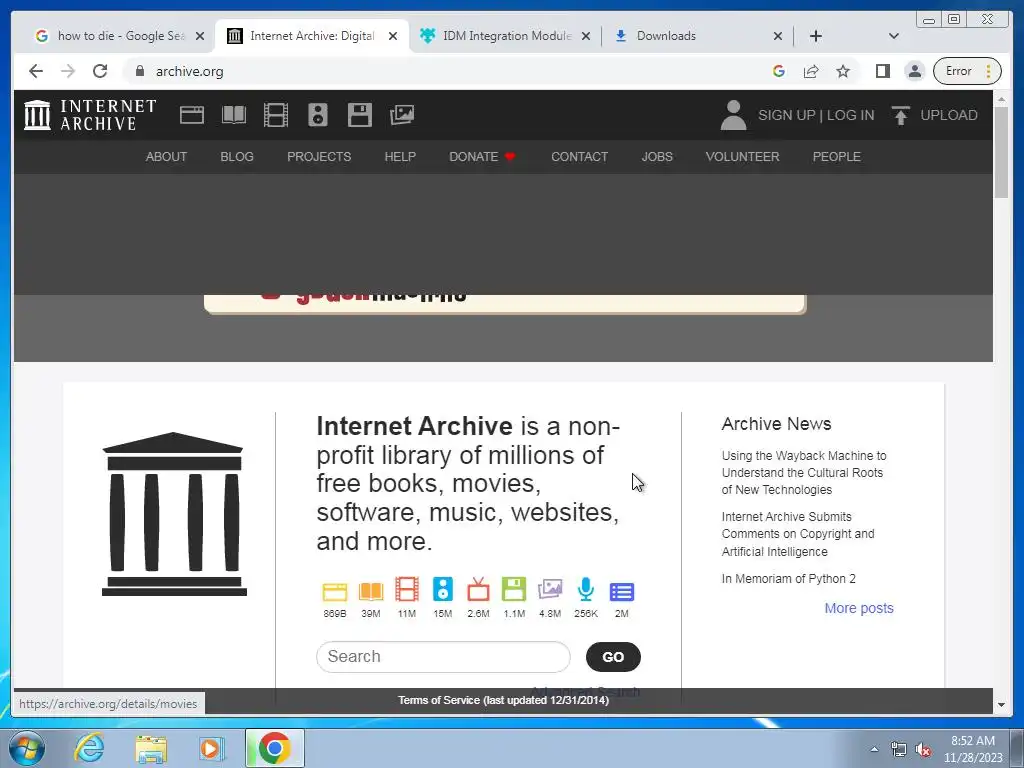Open the Texts book icon in top nav
The width and height of the screenshot is (1024, 768).
(234, 115)
